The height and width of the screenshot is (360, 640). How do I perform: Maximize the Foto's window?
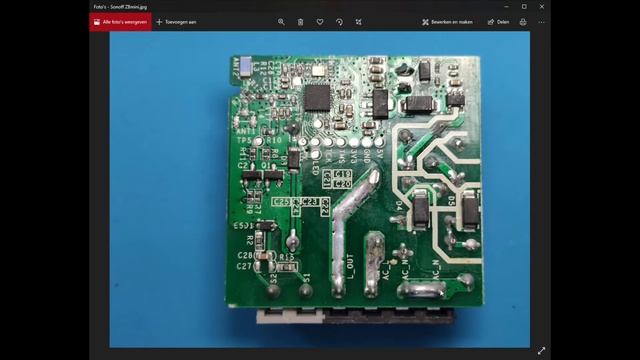pos(524,7)
